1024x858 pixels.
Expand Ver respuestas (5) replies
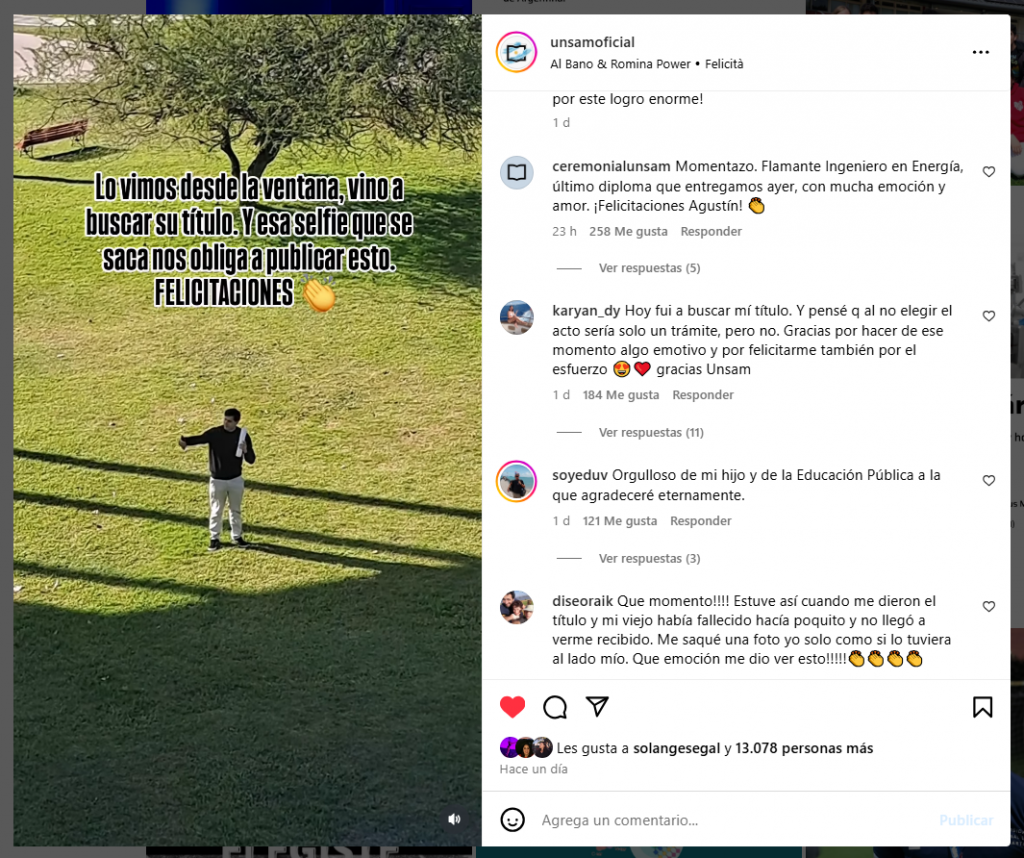coord(649,268)
